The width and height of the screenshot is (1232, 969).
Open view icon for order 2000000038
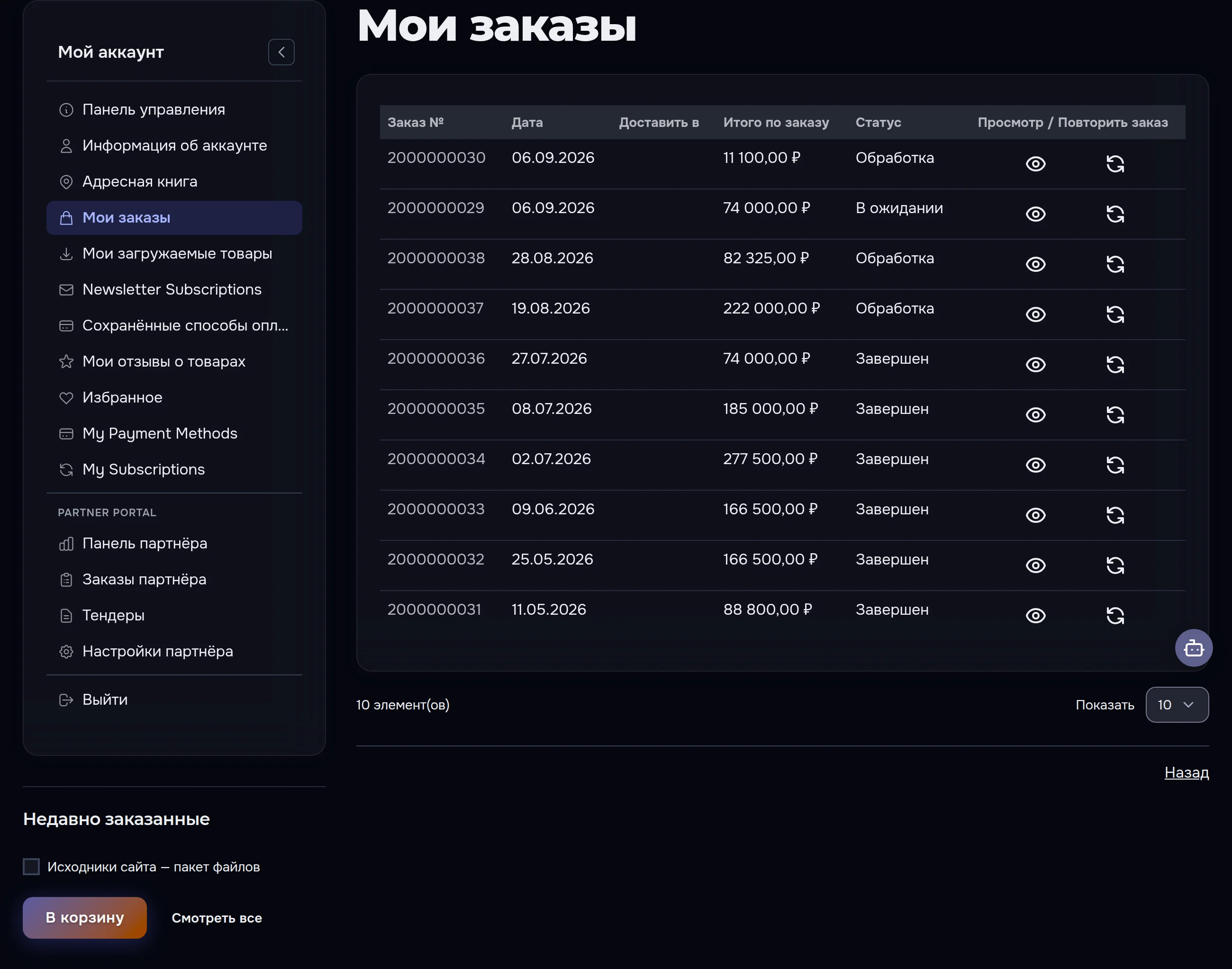(1036, 264)
